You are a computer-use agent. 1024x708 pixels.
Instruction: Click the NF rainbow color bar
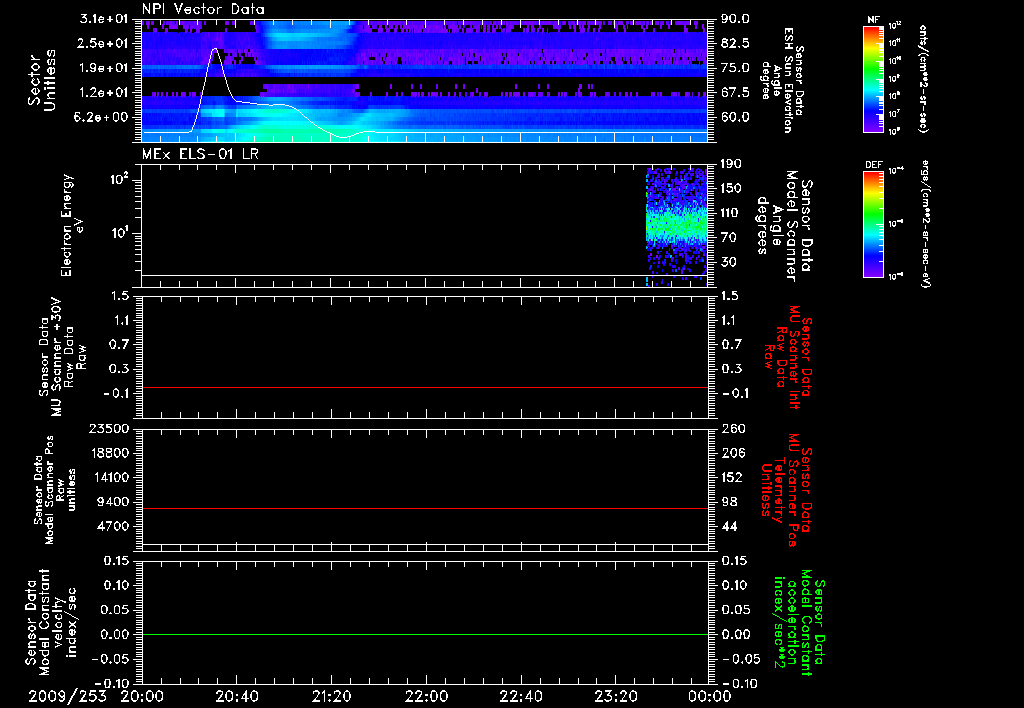pos(873,78)
